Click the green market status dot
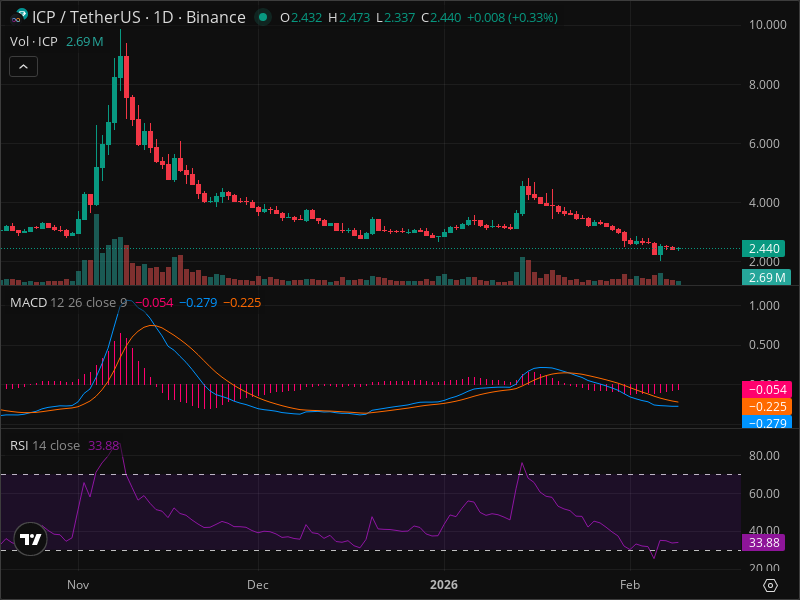Screen dimensions: 800x600 (263, 17)
